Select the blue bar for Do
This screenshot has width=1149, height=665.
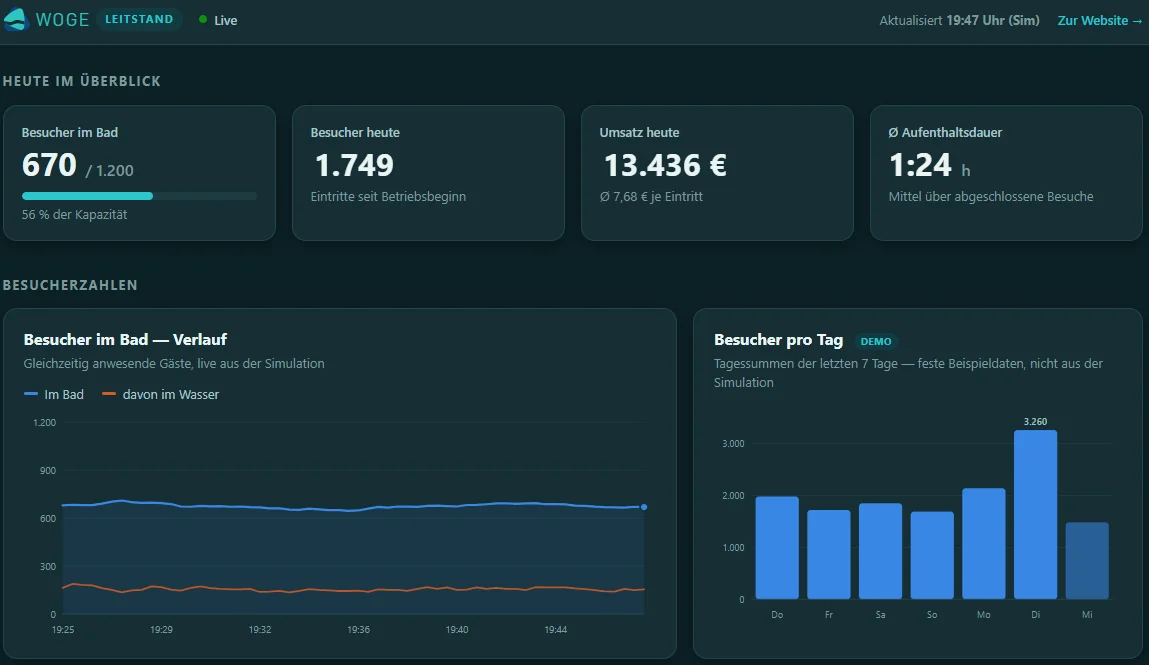click(x=777, y=548)
